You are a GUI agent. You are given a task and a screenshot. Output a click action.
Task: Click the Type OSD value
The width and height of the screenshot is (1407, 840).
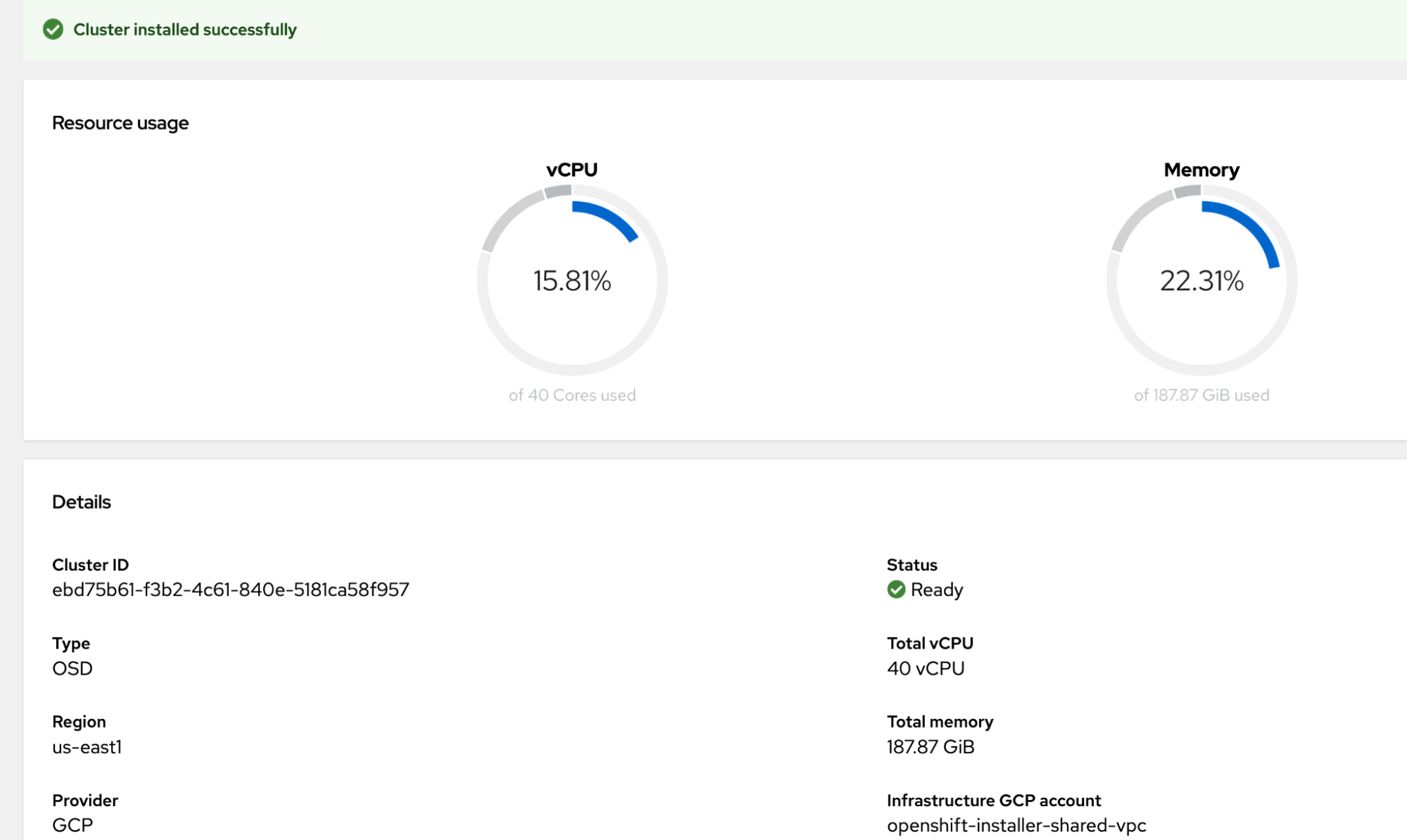[72, 668]
